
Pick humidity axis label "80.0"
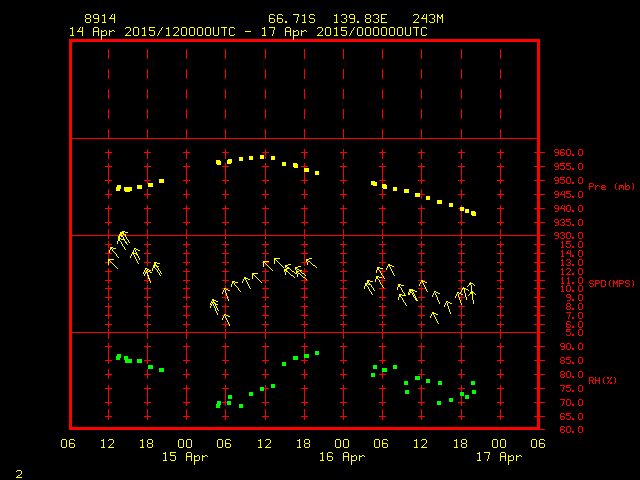click(x=571, y=374)
